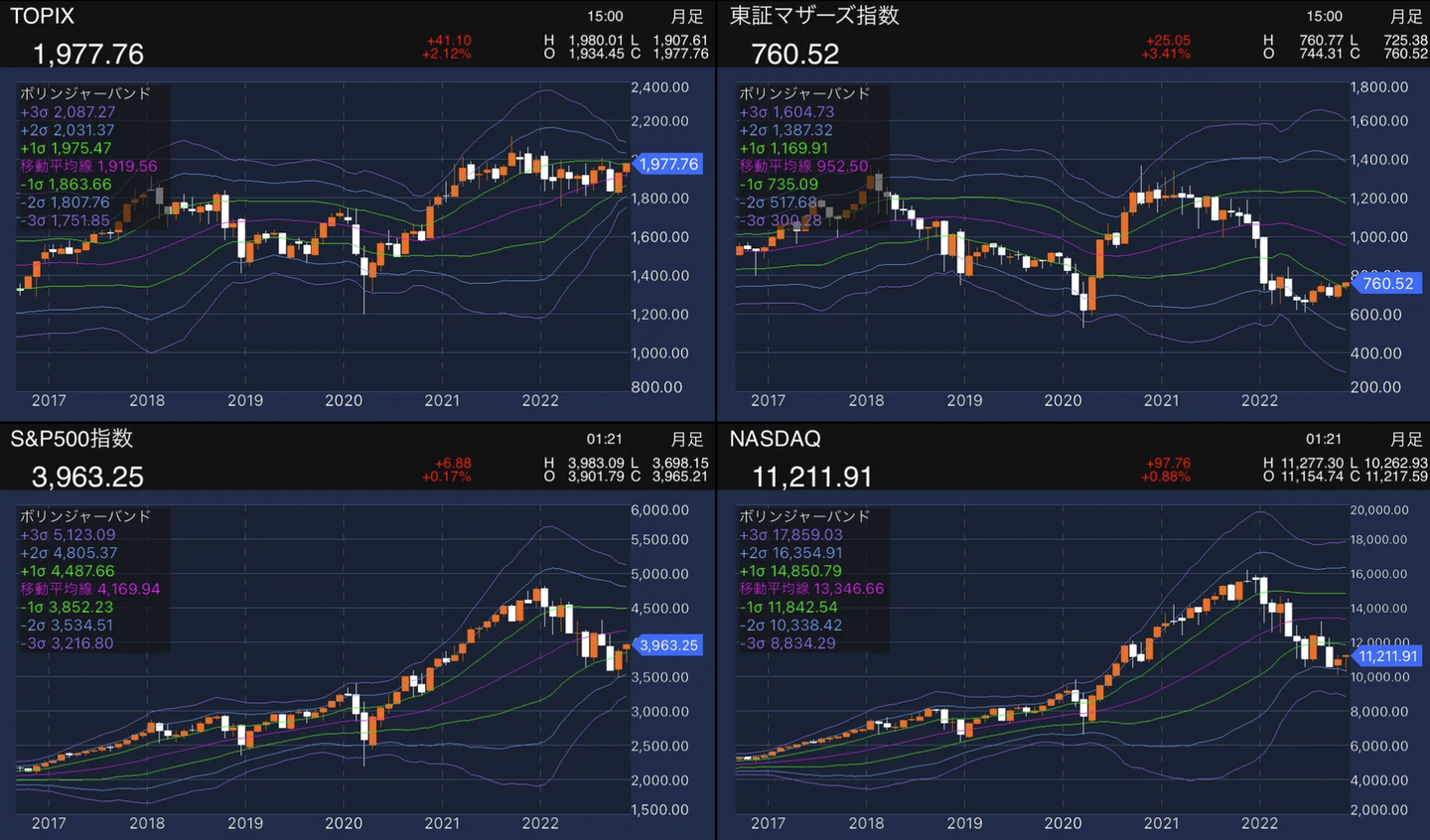Viewport: 1430px width, 840px height.
Task: Click the S&P500 -3σ 3,216.80 legend row
Action: click(67, 643)
